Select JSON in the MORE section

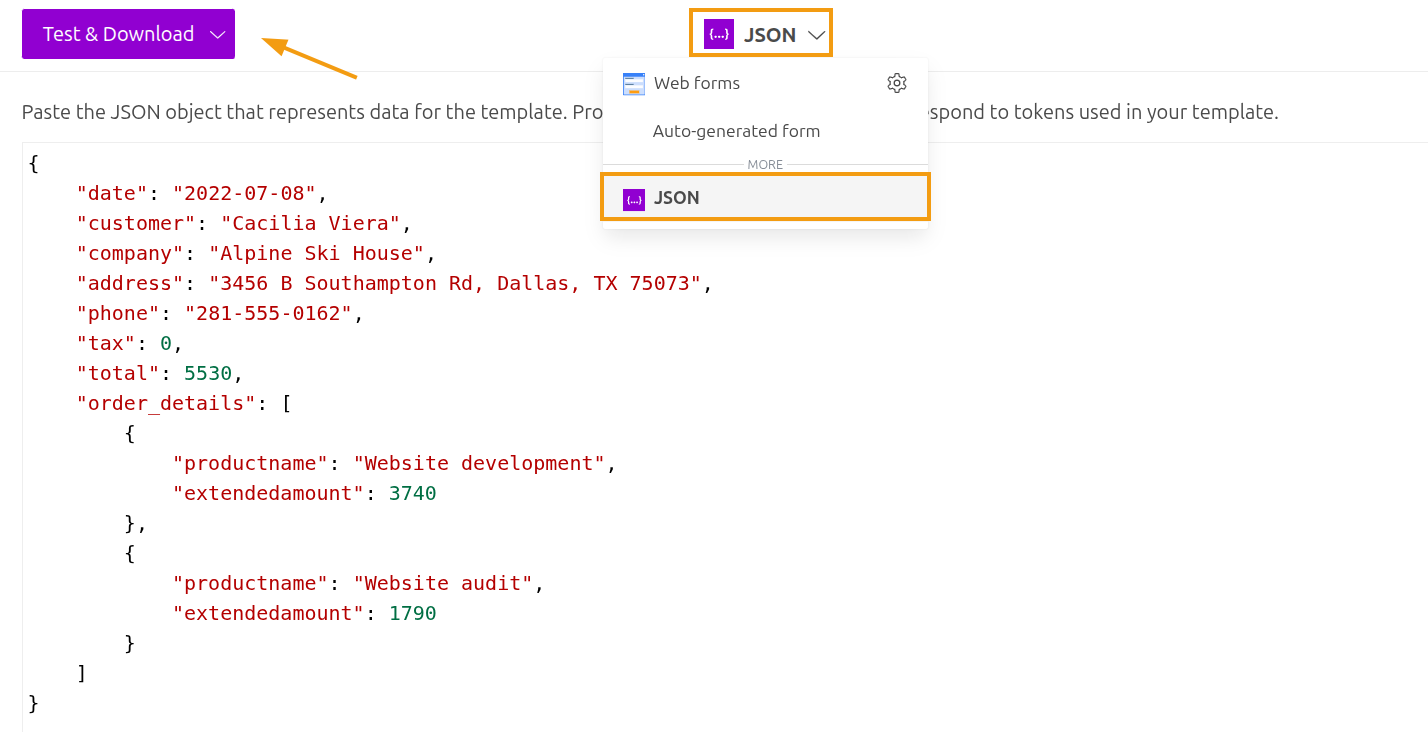point(676,198)
